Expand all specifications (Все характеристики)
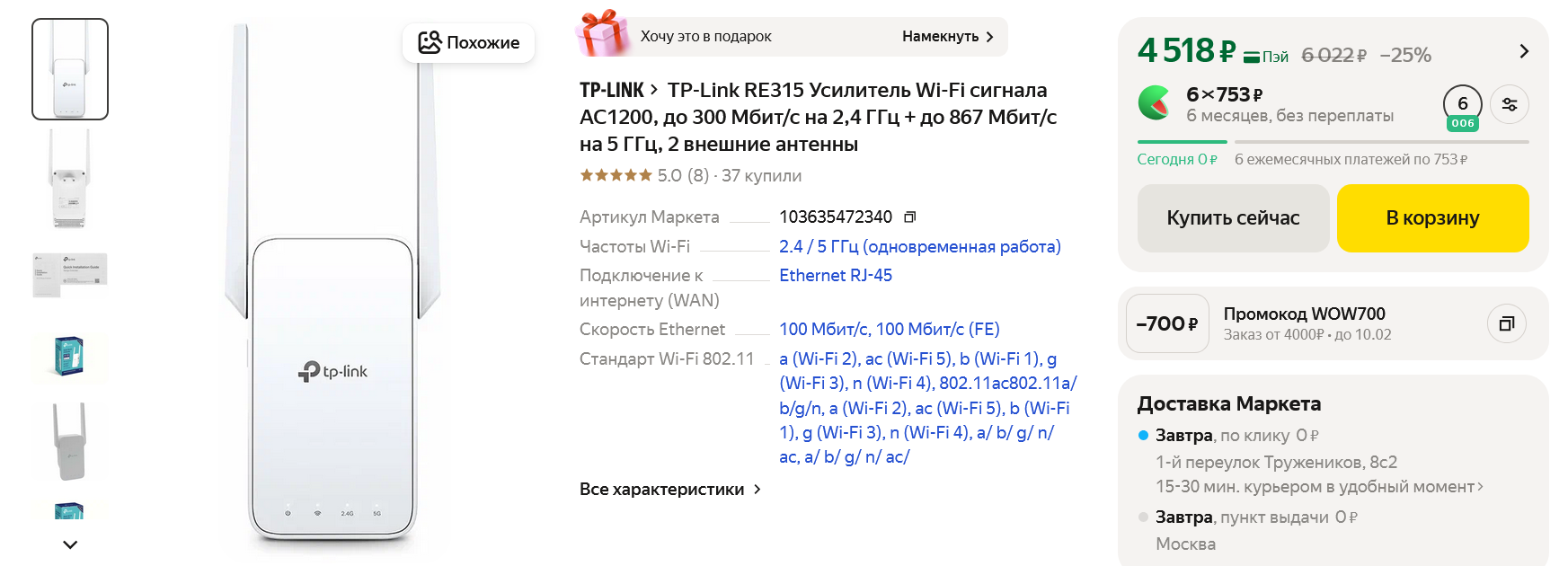Viewport: 1568px width, 566px height. (669, 490)
